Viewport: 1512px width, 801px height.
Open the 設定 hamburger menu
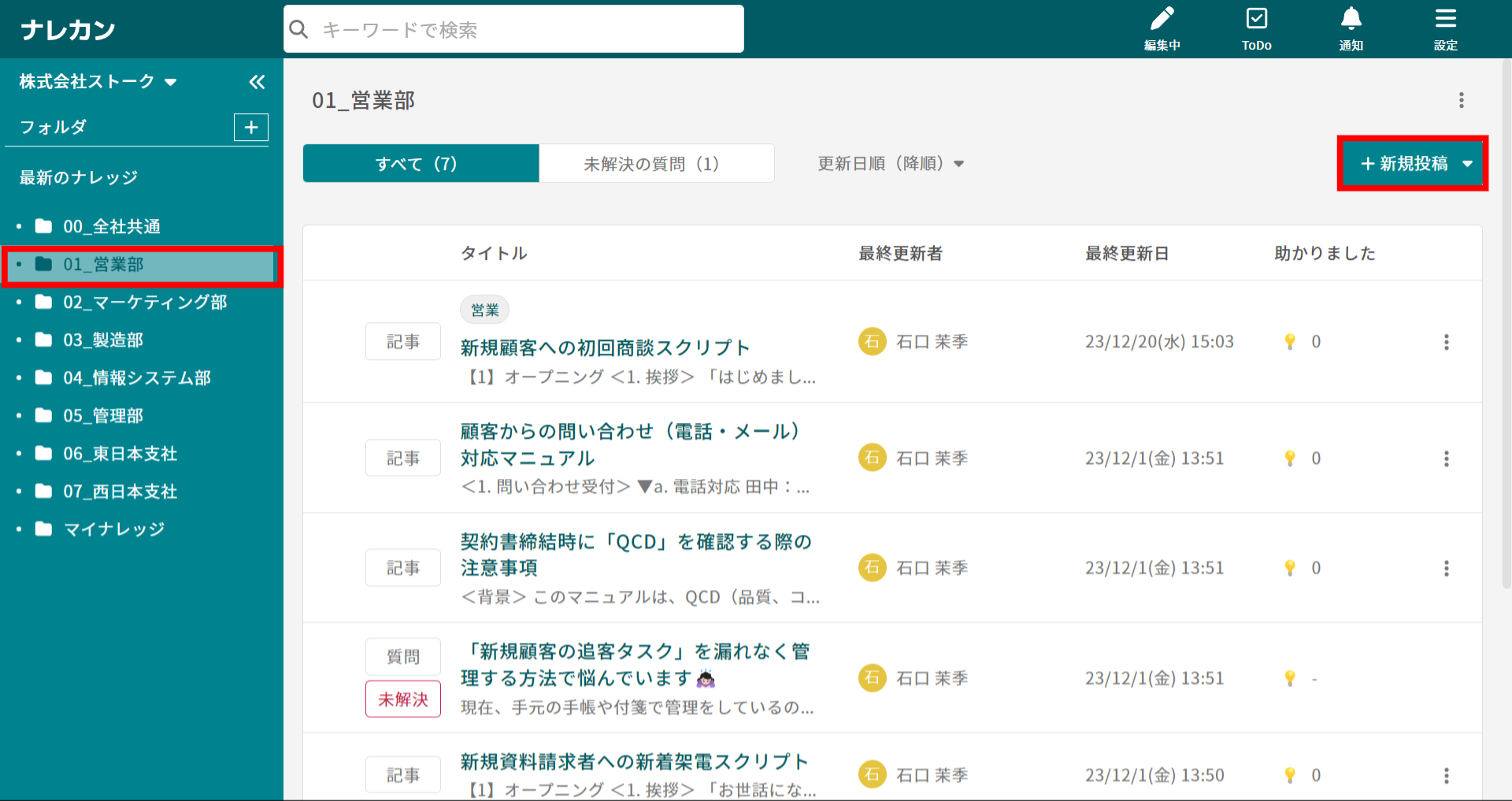[1445, 28]
